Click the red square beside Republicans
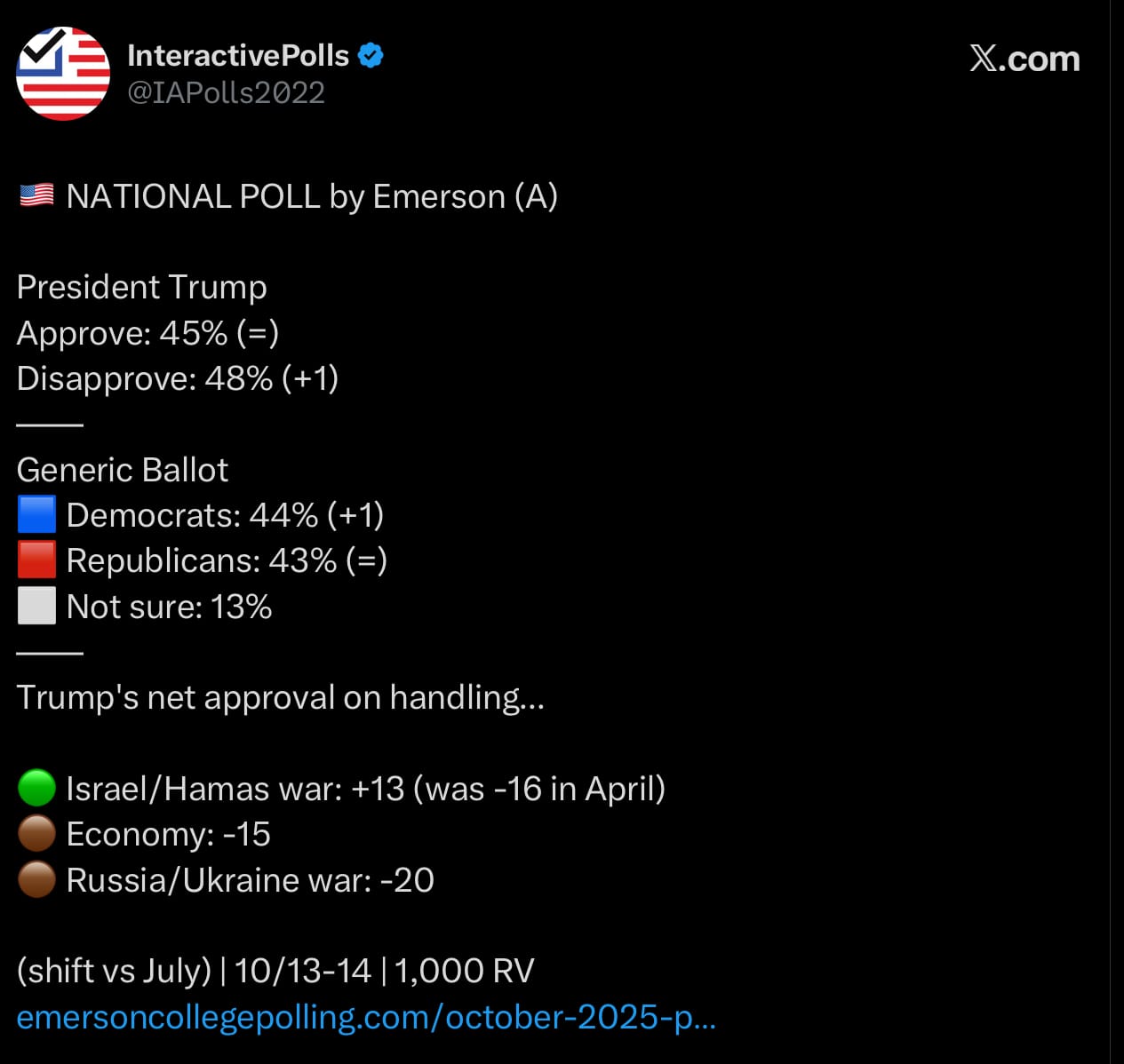 click(x=36, y=560)
